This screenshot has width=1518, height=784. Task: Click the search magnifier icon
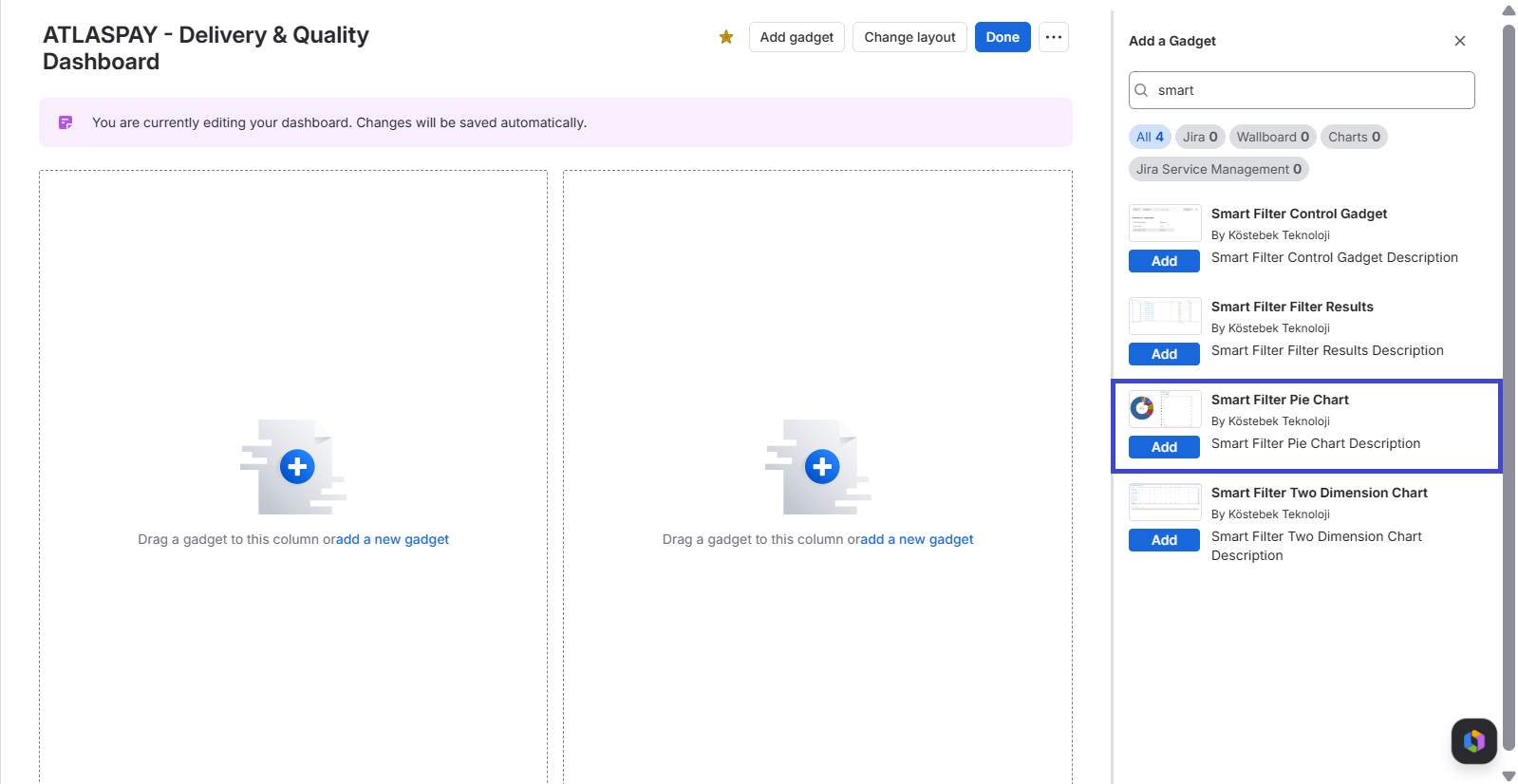coord(1142,90)
